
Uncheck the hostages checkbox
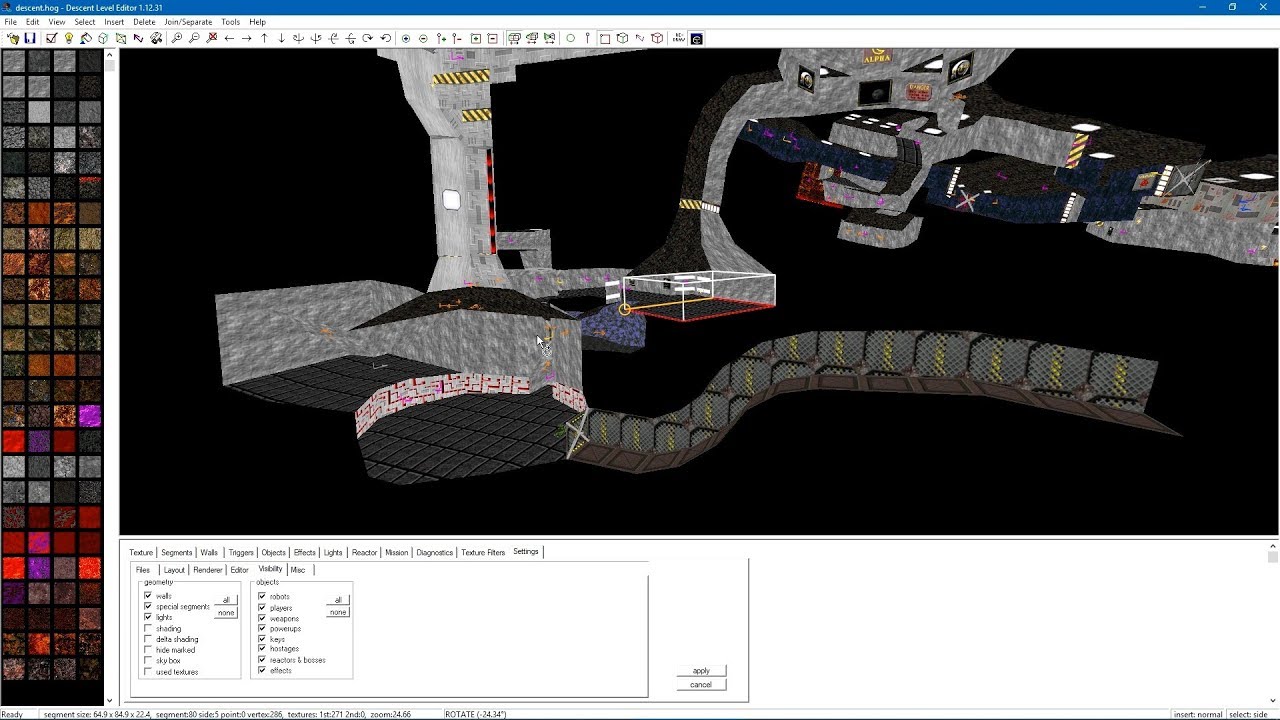(262, 649)
